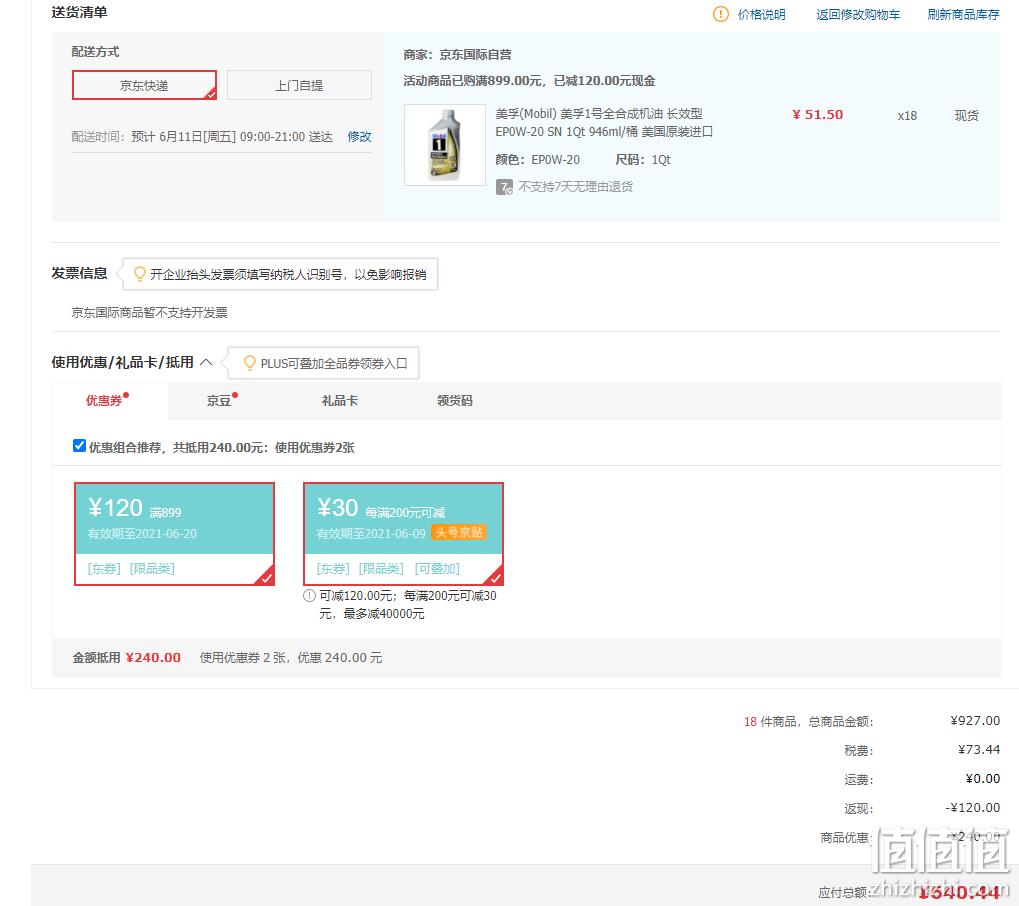Click the merchant name 京东国际自营
The image size is (1019, 906).
476,55
